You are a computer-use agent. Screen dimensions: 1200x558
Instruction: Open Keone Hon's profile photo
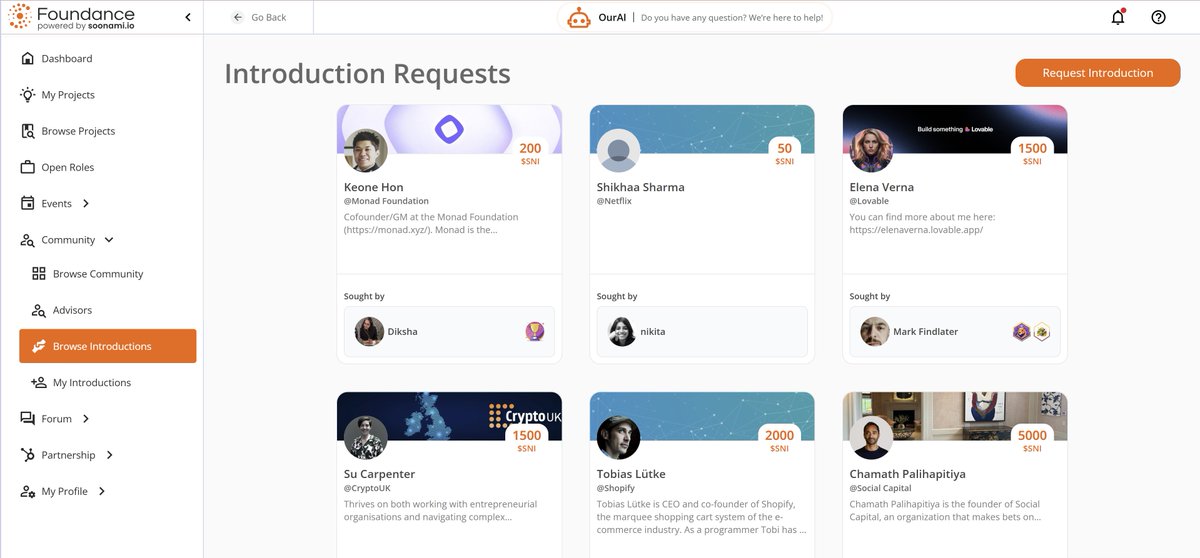365,151
